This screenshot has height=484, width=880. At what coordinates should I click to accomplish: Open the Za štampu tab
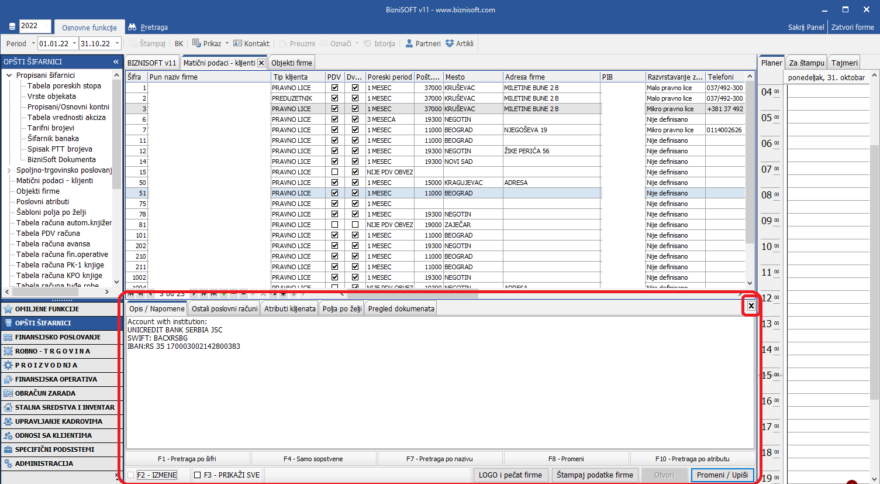[x=806, y=62]
